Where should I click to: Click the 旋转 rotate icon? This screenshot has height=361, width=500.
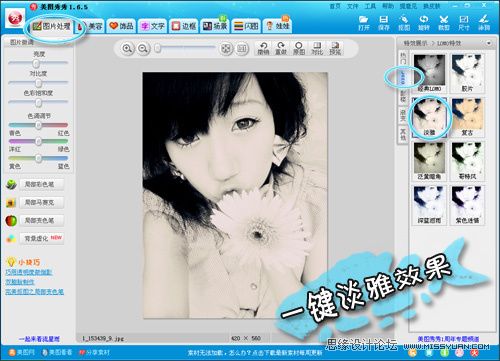point(424,23)
